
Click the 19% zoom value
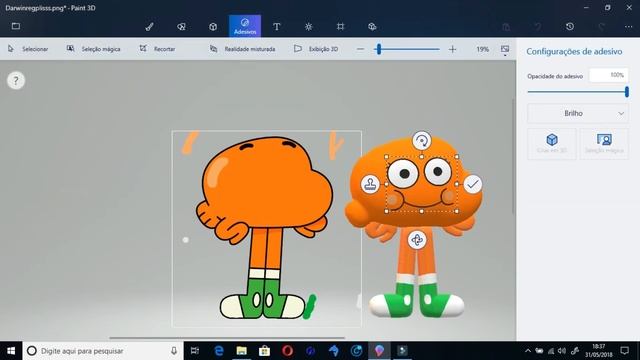482,49
